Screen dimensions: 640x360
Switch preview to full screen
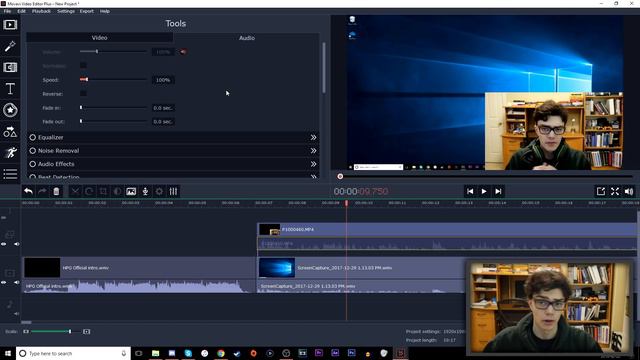click(x=615, y=191)
